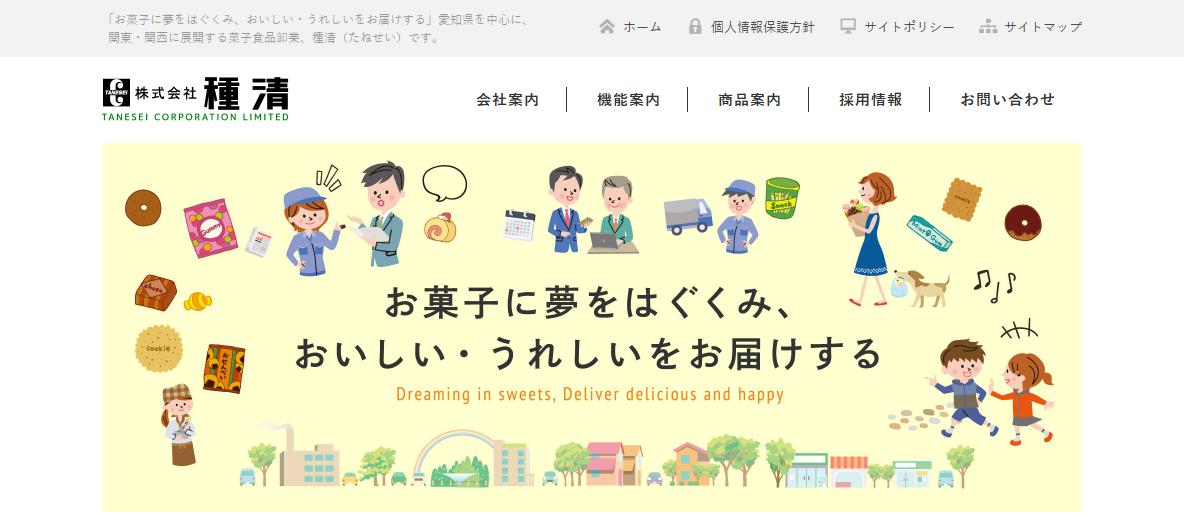This screenshot has height=528, width=1184.
Task: Click the pink Gummy bag illustration
Action: click(x=211, y=228)
